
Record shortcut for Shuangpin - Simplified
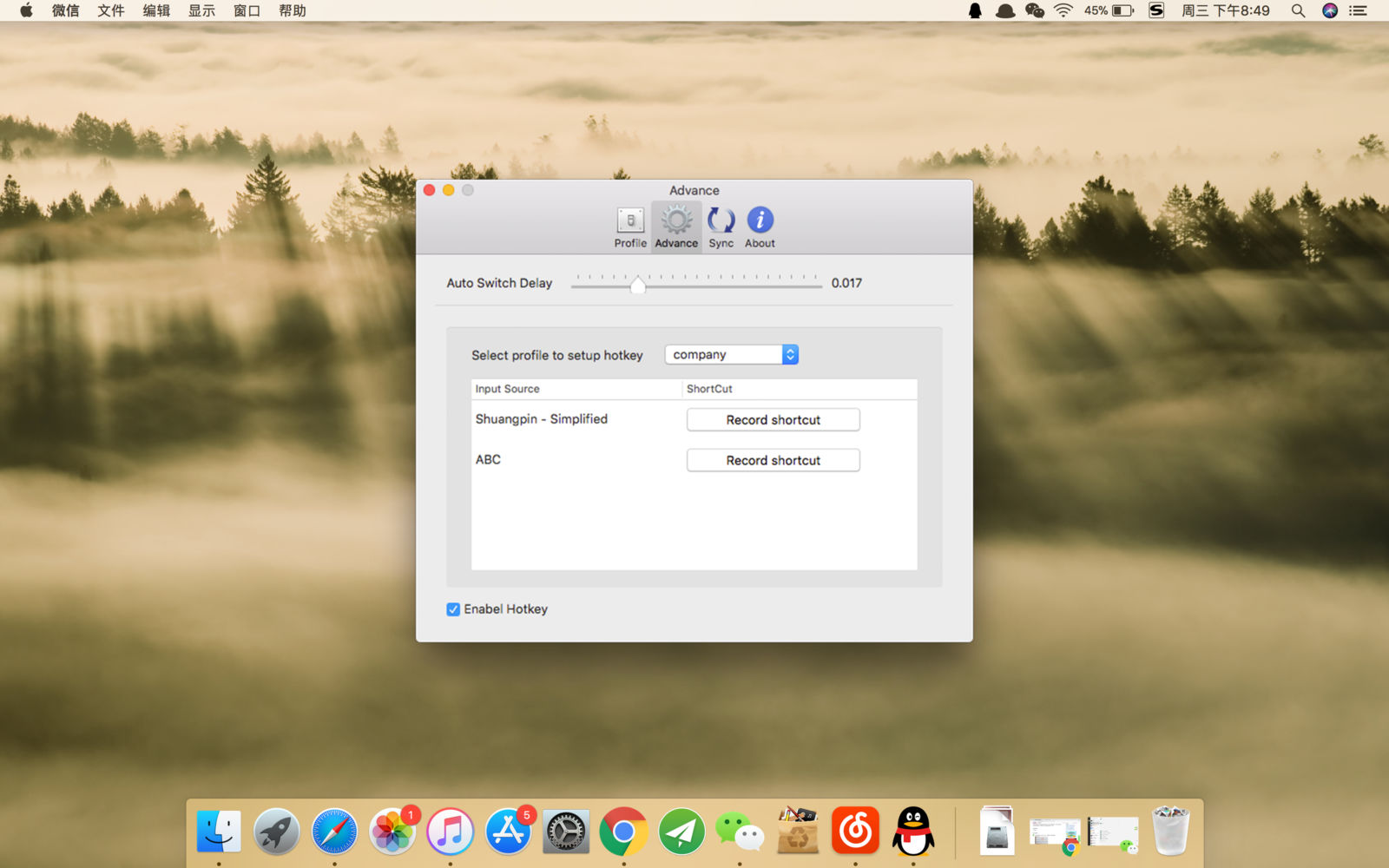click(x=773, y=419)
